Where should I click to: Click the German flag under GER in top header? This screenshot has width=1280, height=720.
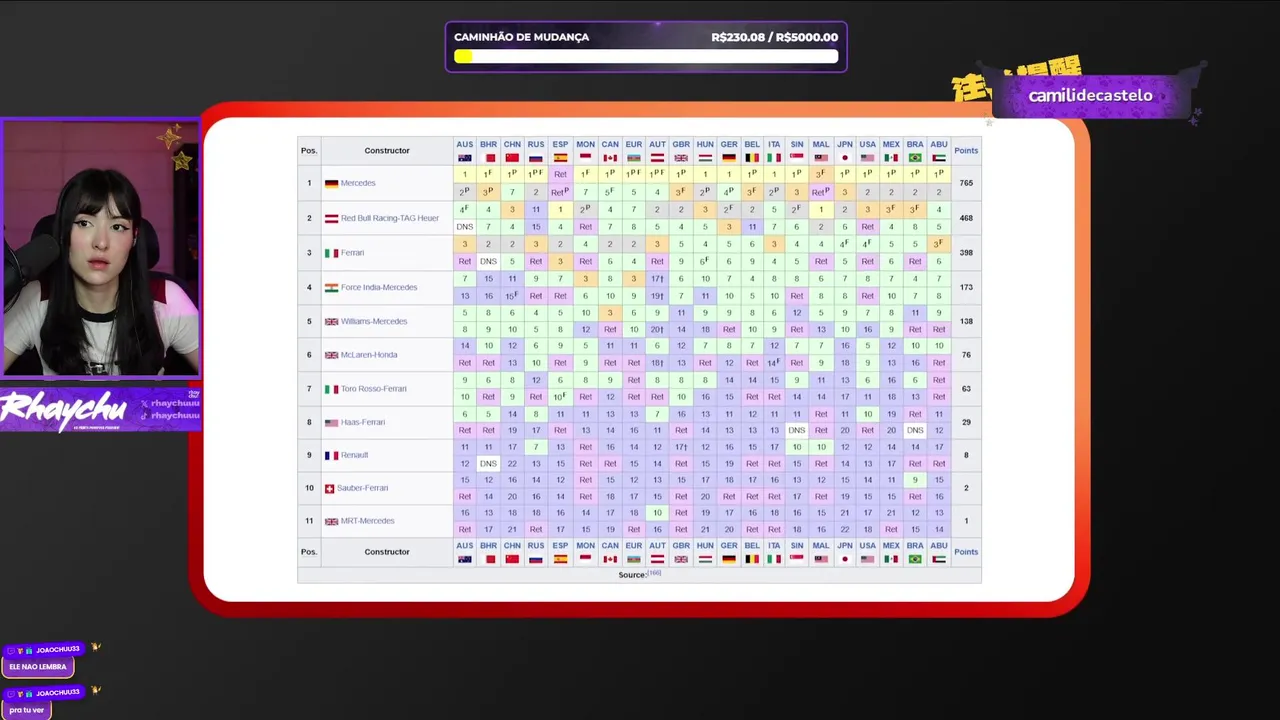click(x=729, y=158)
